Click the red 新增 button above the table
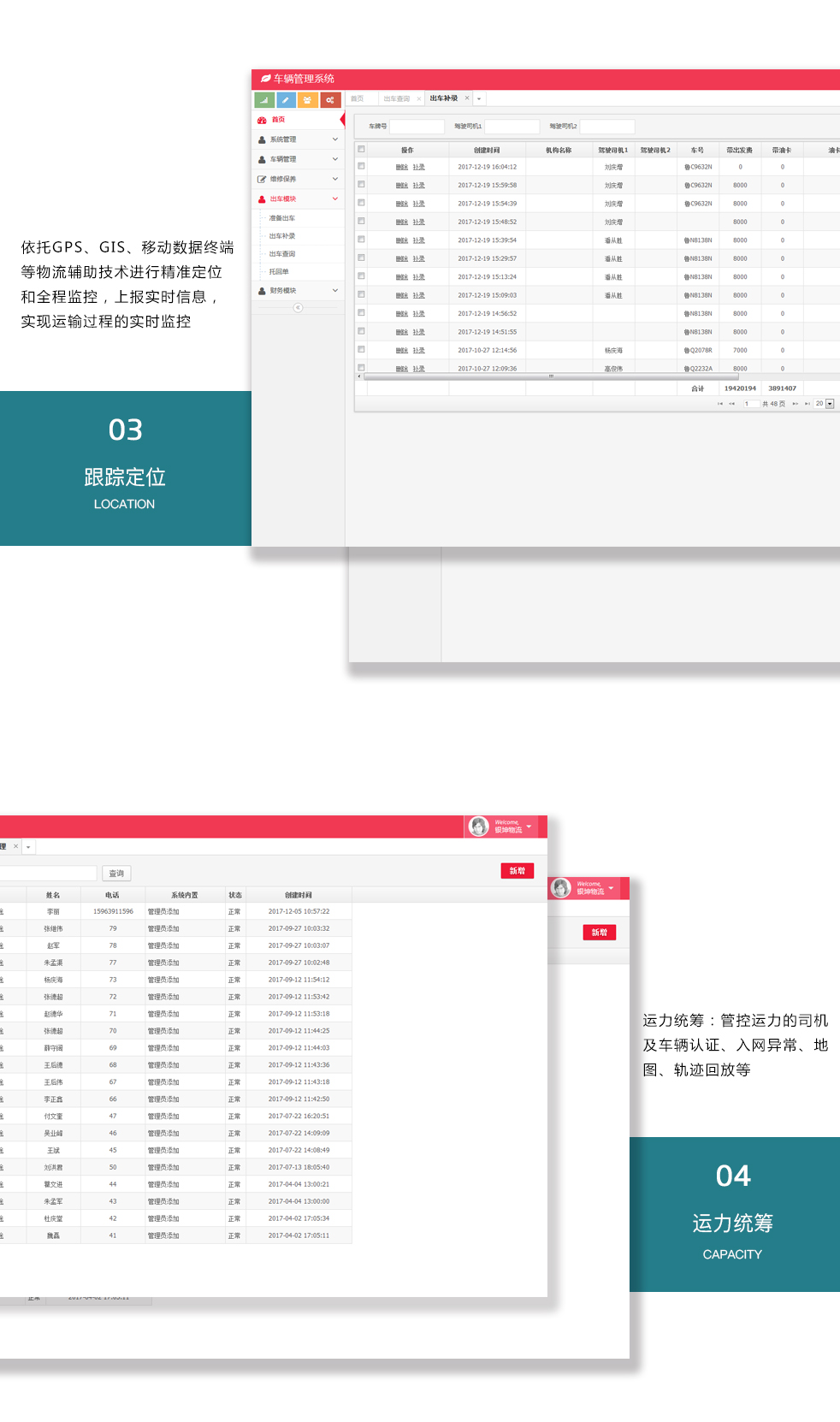840x1422 pixels. [518, 871]
